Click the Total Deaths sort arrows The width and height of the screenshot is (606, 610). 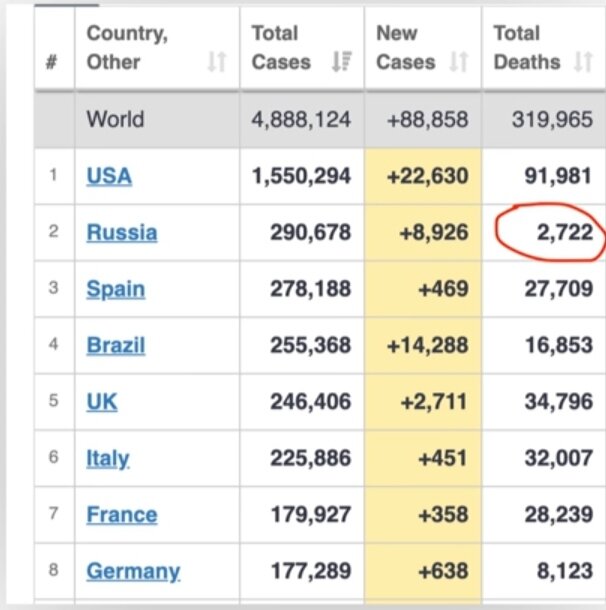[x=583, y=62]
